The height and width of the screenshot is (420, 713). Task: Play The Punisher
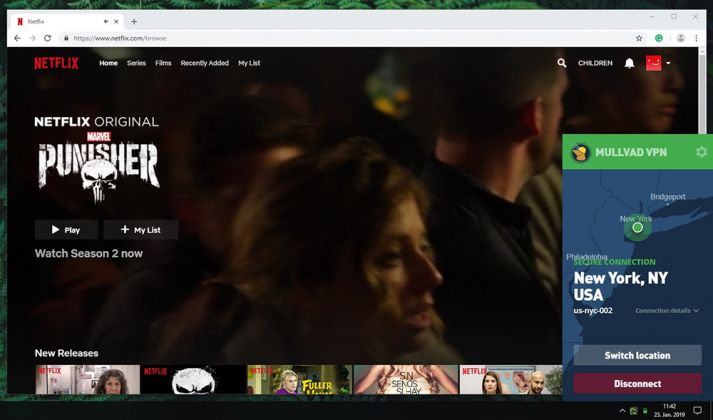tap(66, 230)
